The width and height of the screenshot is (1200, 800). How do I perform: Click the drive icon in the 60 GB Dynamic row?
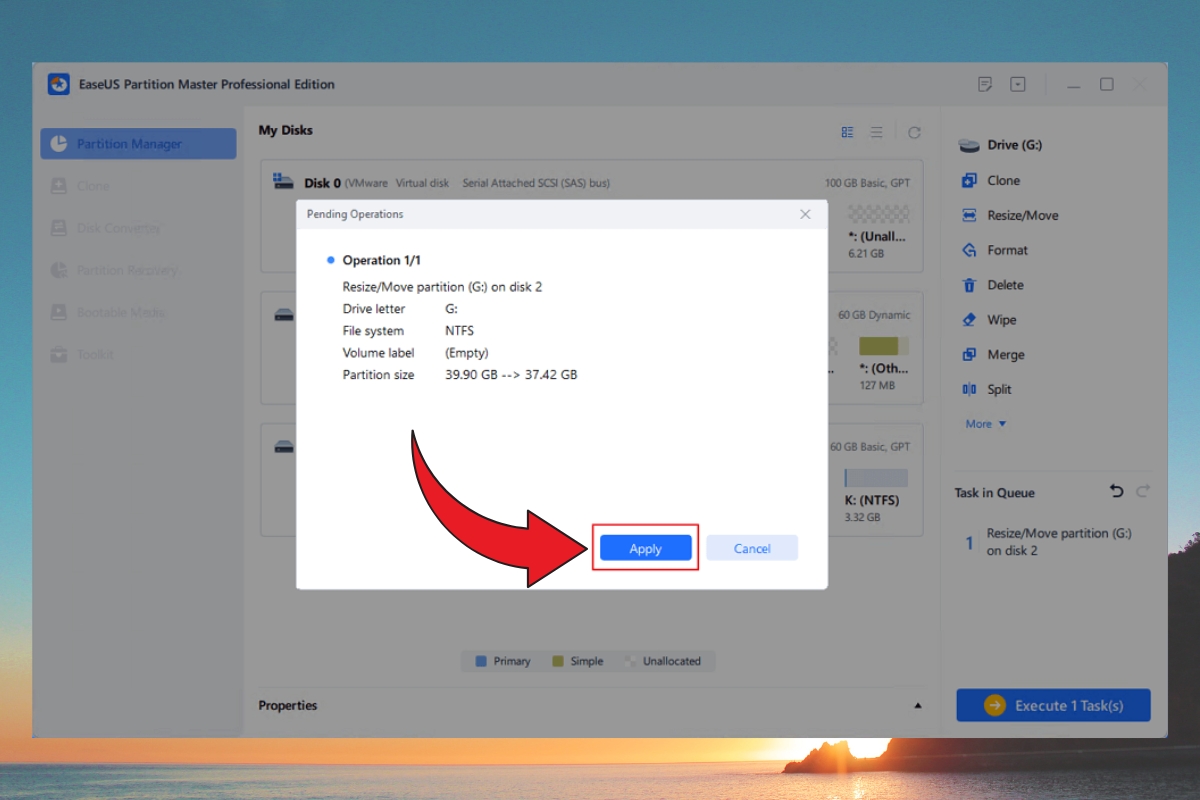click(284, 314)
